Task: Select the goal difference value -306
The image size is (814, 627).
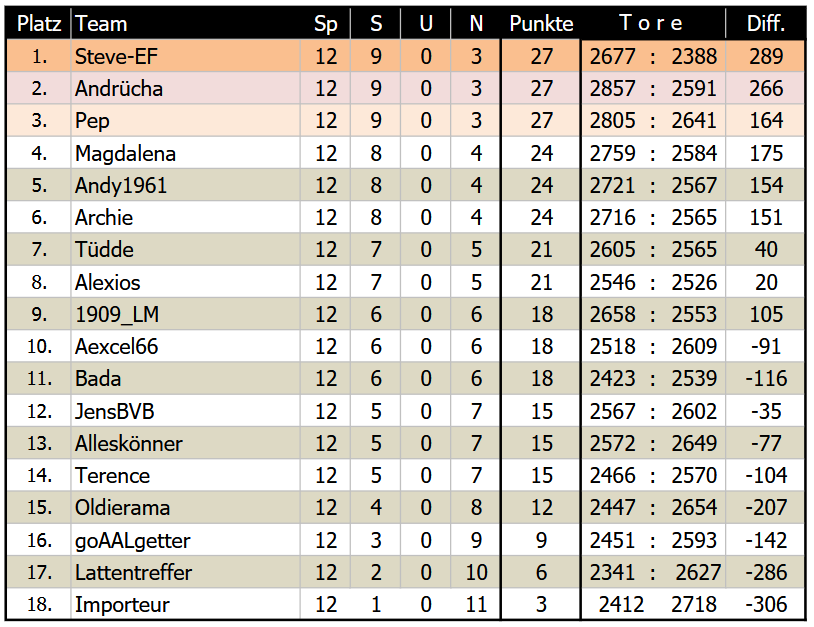Action: click(x=766, y=605)
